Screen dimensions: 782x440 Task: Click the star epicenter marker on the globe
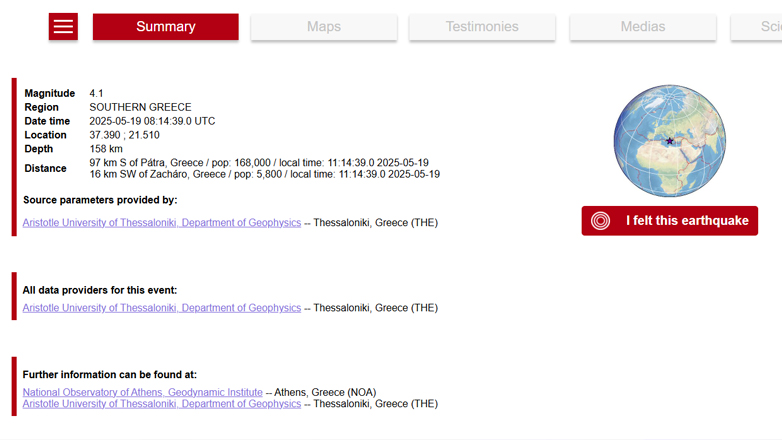[670, 141]
